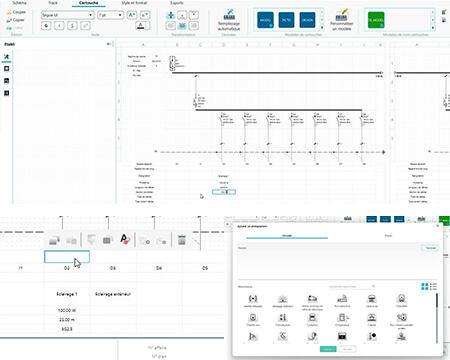Image resolution: width=450 pixels, height=360 pixels.
Task: Click the third Transformations icon, top row
Action: [x=194, y=15]
